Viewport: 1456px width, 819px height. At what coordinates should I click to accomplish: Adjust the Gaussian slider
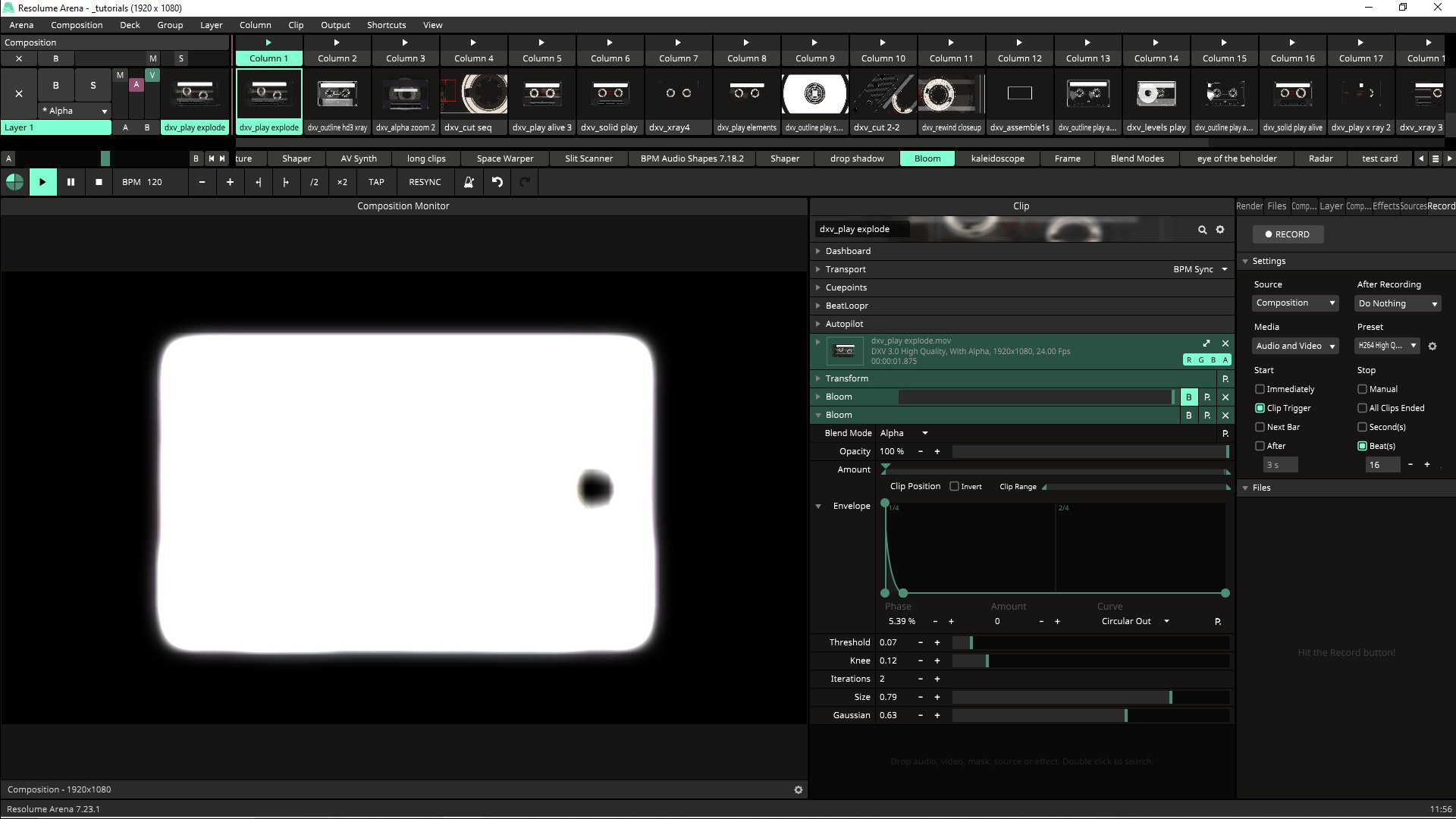[x=1090, y=715]
